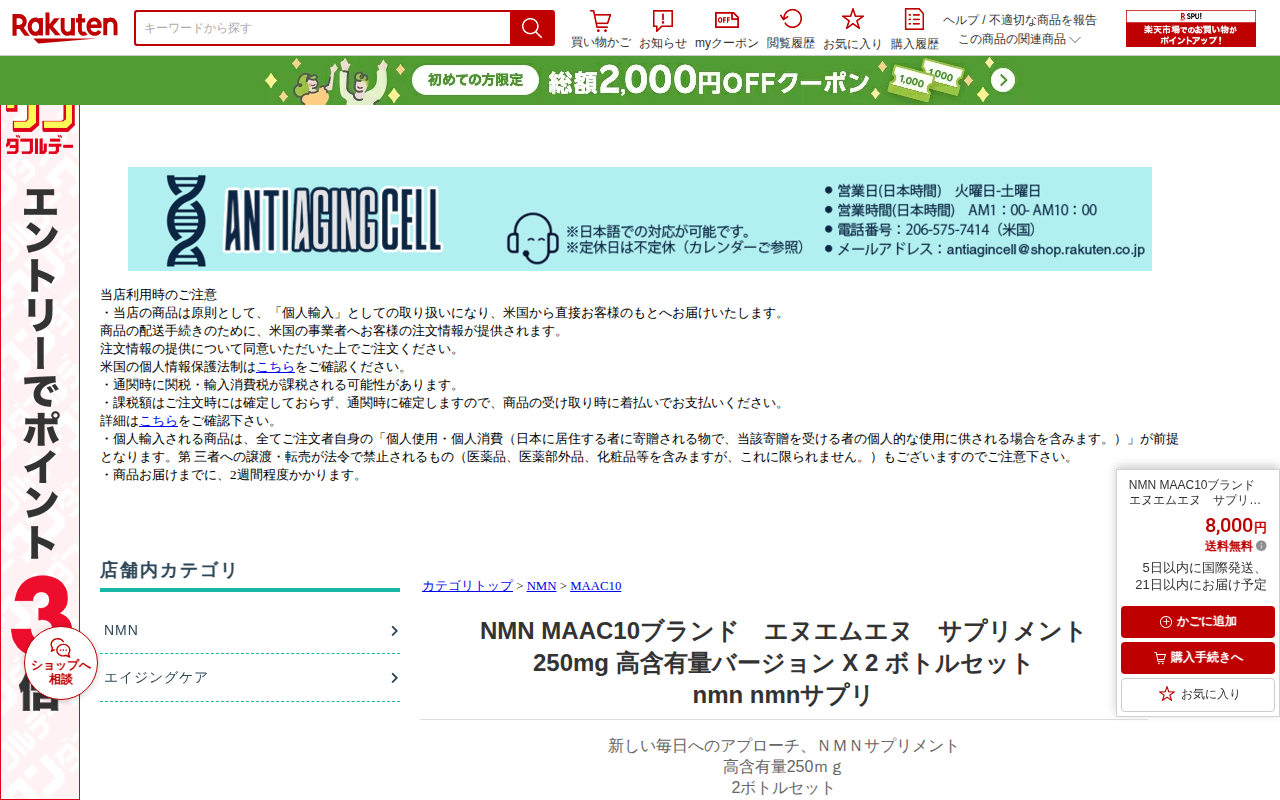Click the 店舗内カテゴリ heading
Image resolution: width=1280 pixels, height=800 pixels.
tap(169, 570)
